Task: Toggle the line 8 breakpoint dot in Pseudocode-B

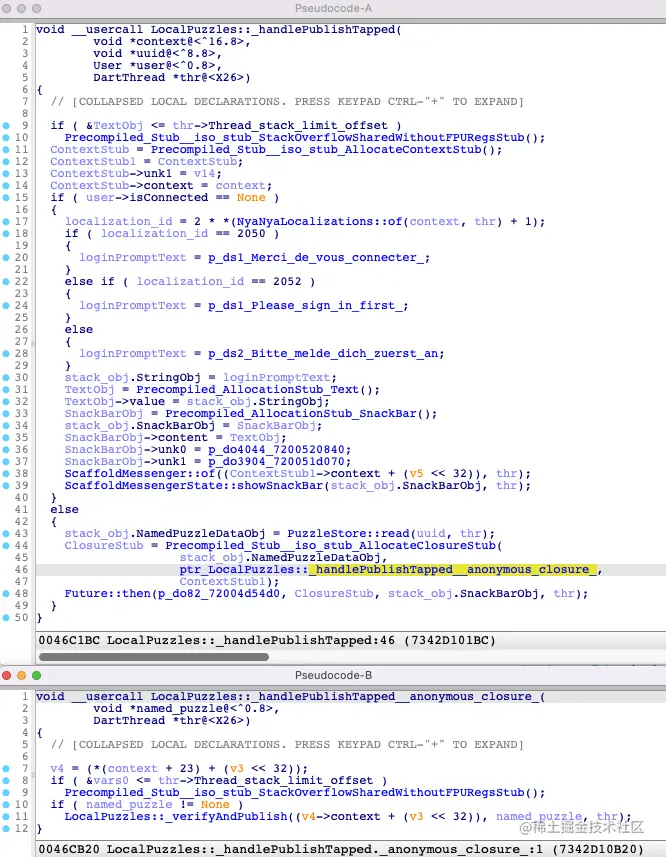Action: pos(6,780)
